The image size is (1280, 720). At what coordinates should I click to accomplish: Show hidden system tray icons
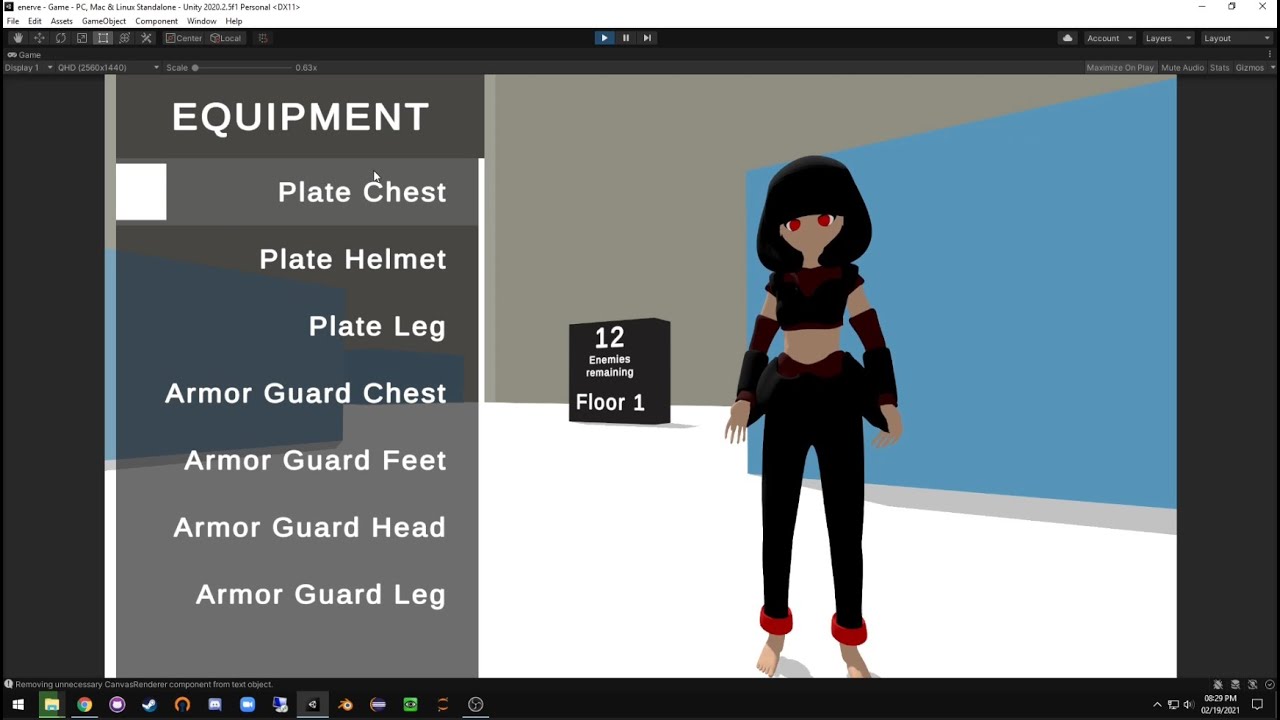[1158, 705]
